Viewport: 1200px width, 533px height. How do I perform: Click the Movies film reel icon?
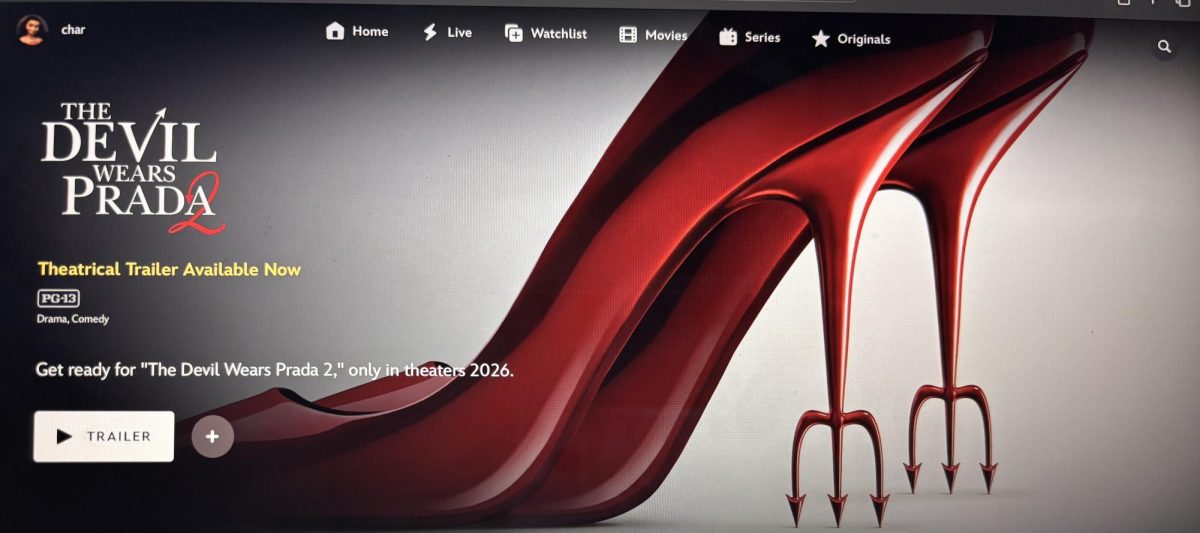point(628,36)
